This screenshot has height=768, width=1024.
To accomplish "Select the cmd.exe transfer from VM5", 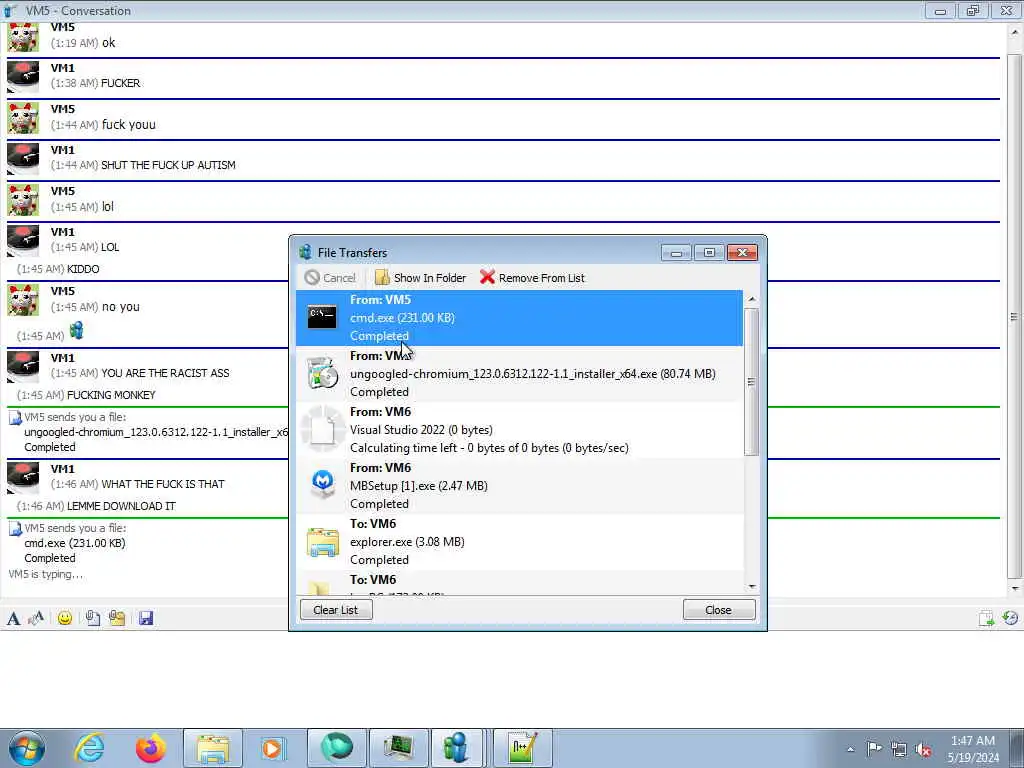I will [519, 318].
